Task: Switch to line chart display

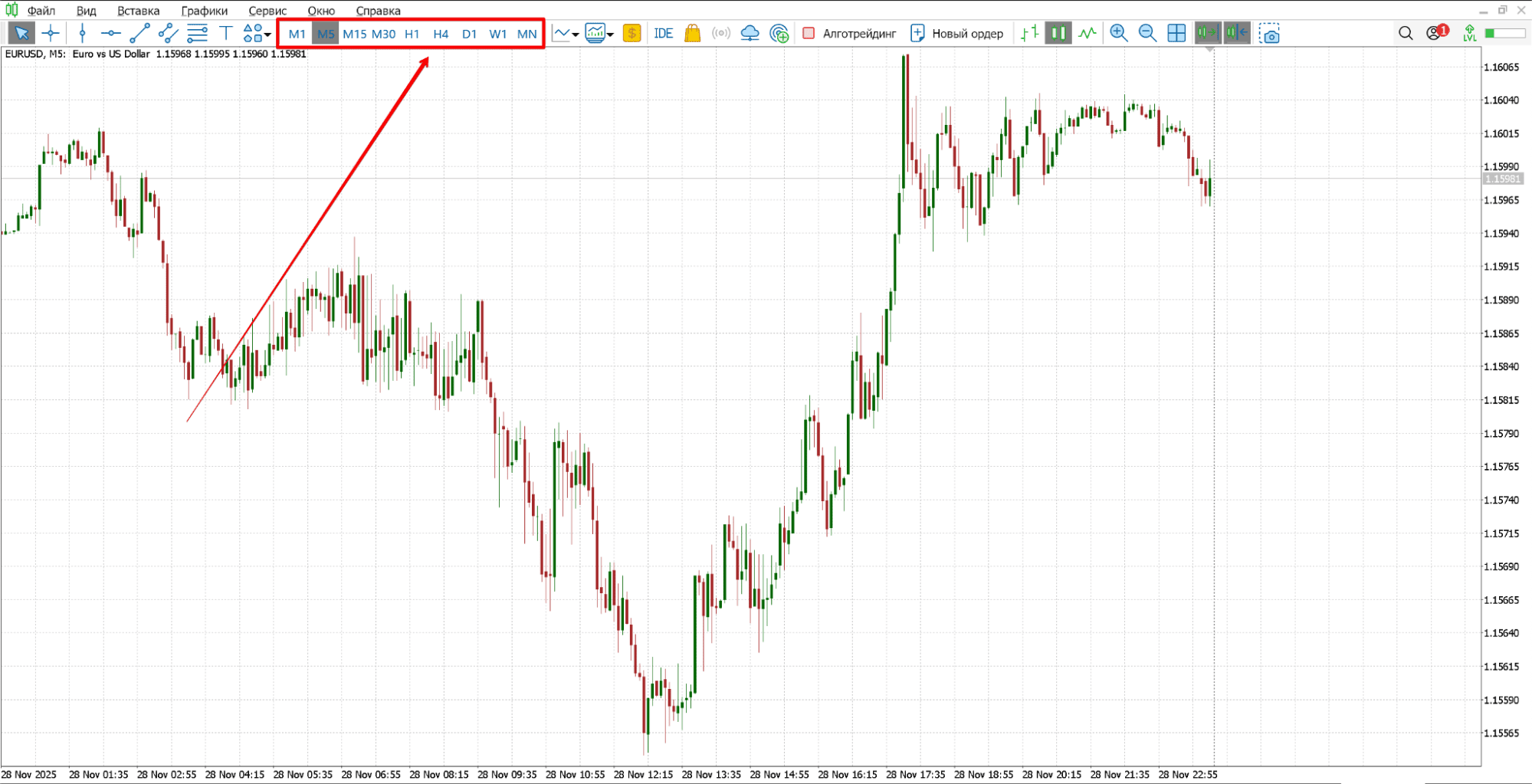Action: [x=1087, y=33]
